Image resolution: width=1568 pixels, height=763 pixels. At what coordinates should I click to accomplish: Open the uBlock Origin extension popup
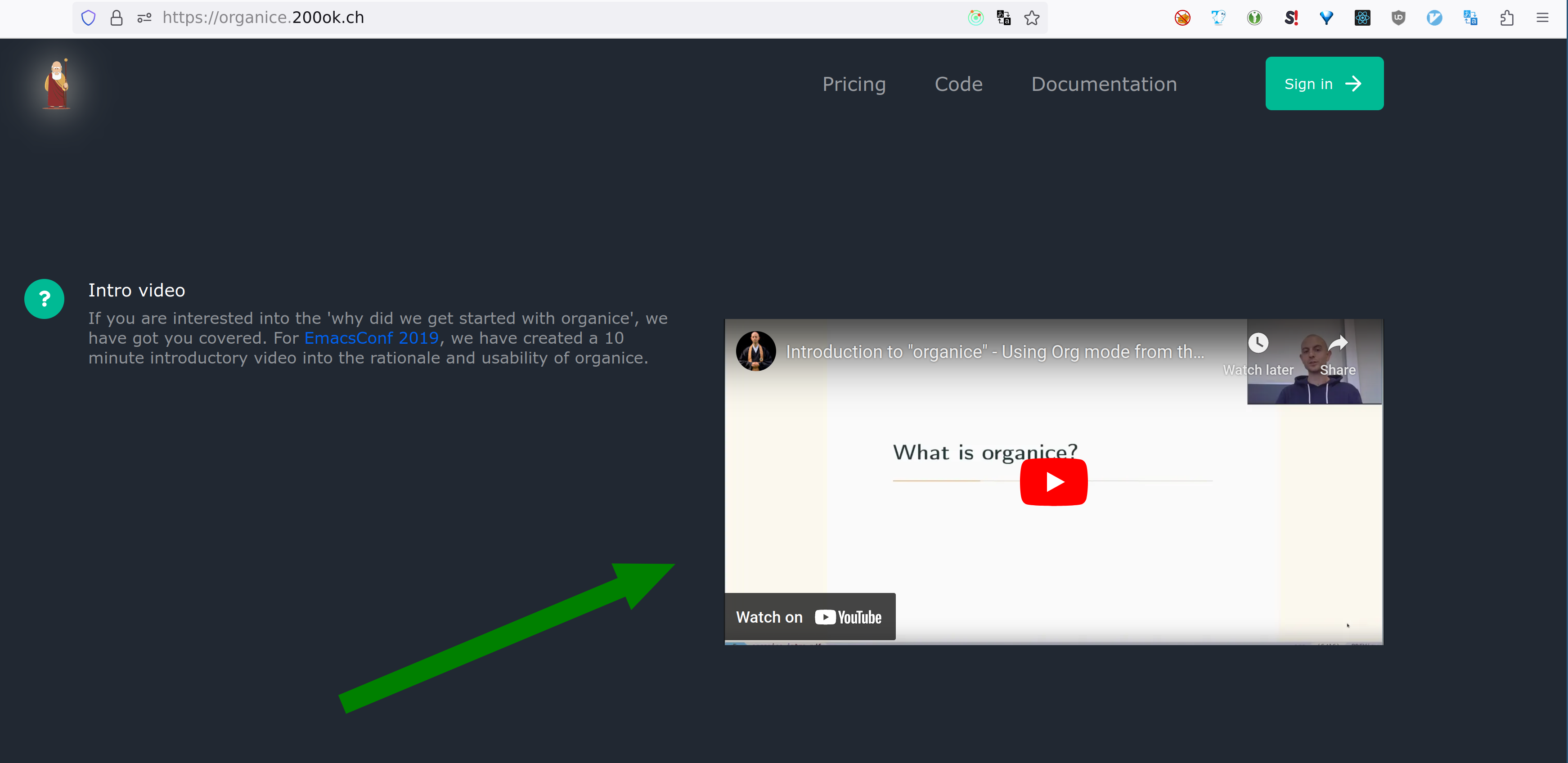(1398, 18)
